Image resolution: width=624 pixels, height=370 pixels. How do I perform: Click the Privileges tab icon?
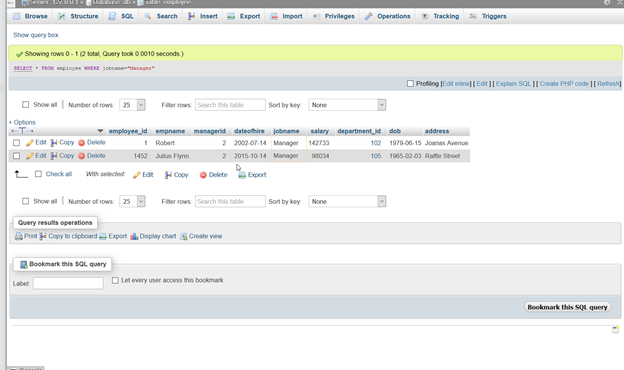click(x=316, y=16)
